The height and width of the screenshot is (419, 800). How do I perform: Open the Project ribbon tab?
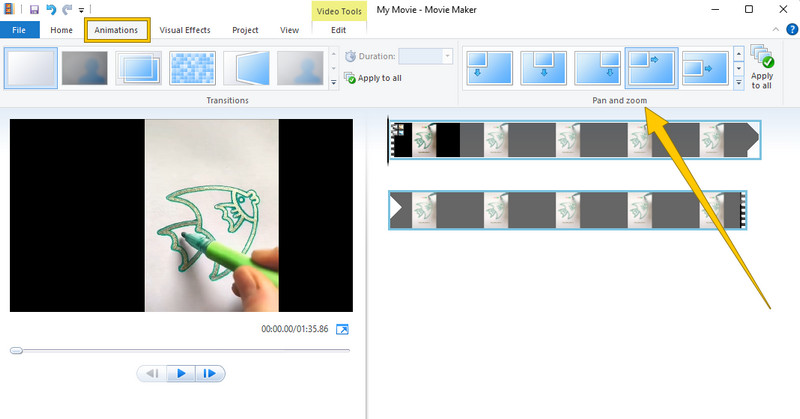(x=245, y=30)
